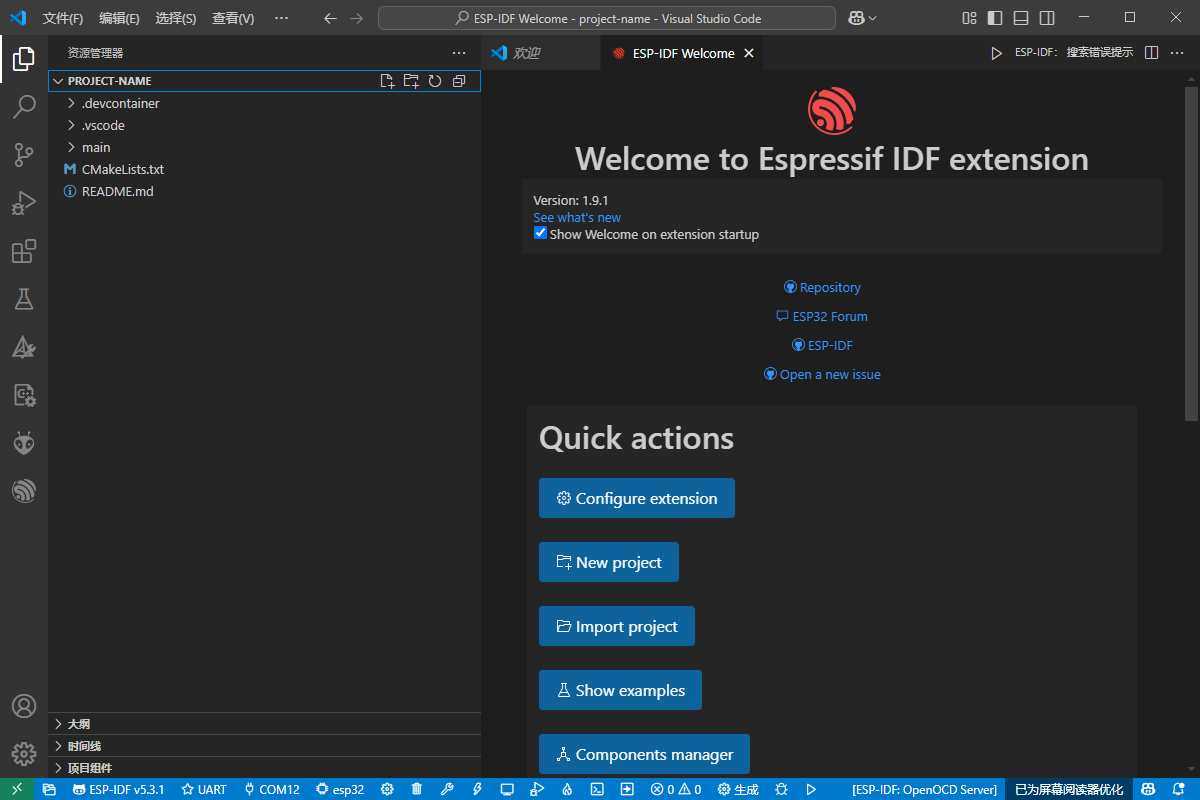
Task: Click the New project button
Action: (x=609, y=562)
